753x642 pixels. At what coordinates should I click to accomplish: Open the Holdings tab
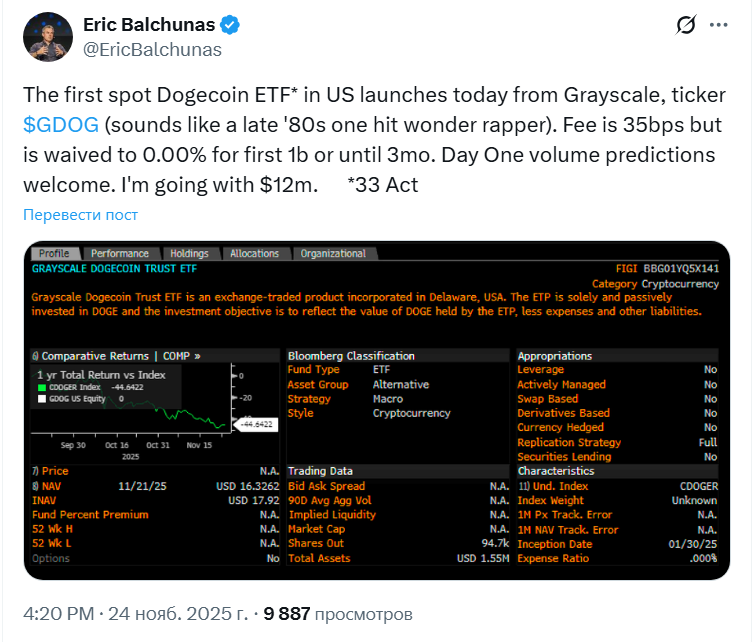189,254
